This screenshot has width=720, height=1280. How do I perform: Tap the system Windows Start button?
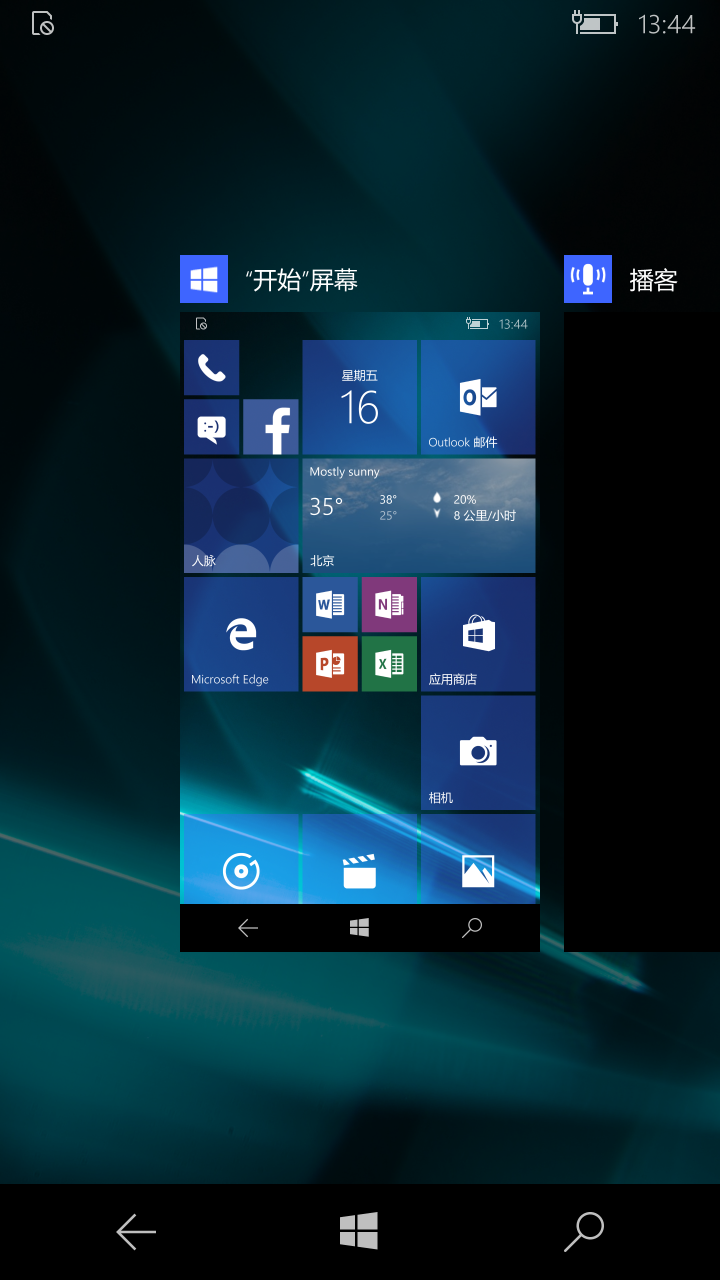359,1231
